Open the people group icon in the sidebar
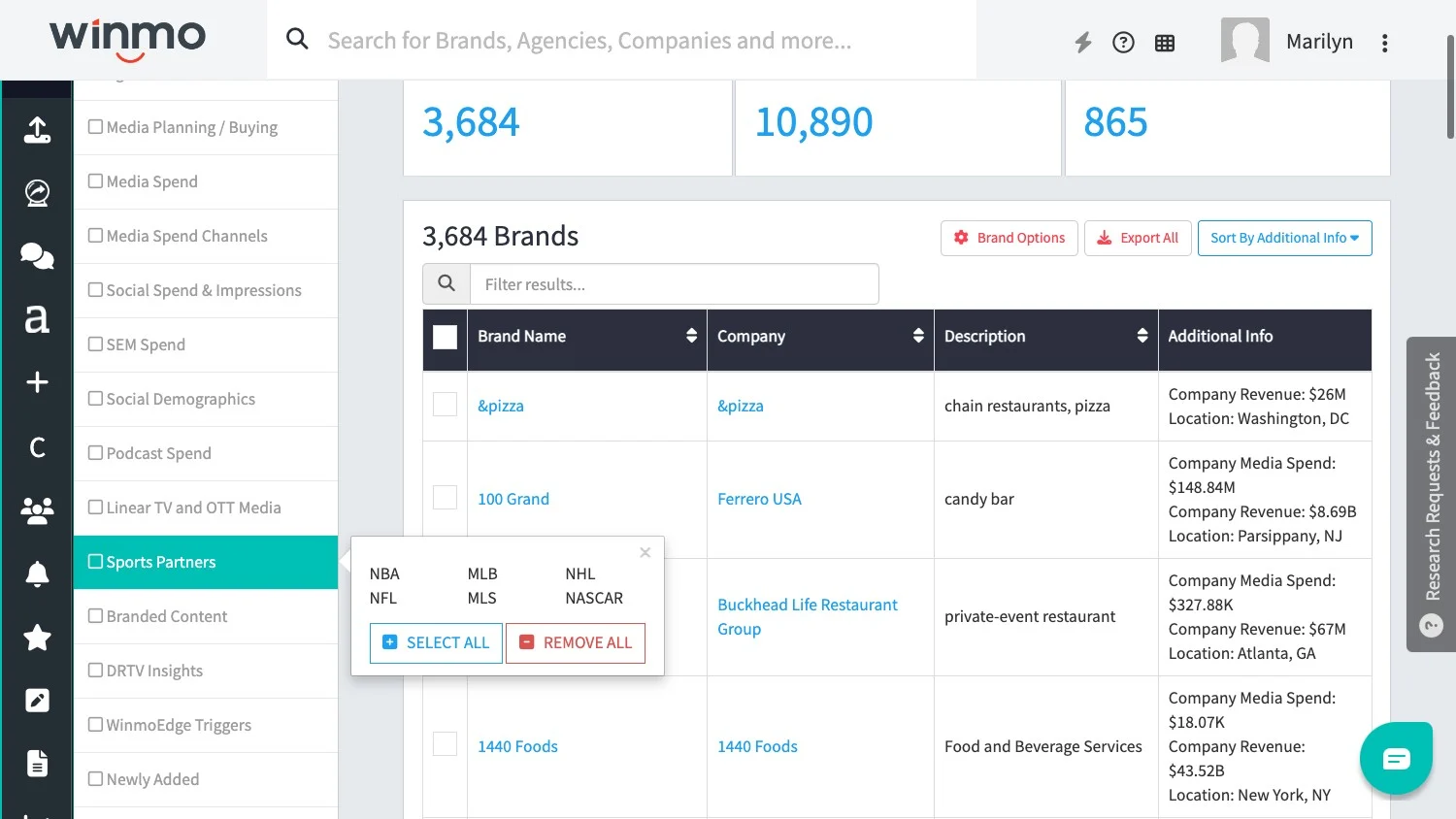The image size is (1456, 819). click(x=37, y=510)
